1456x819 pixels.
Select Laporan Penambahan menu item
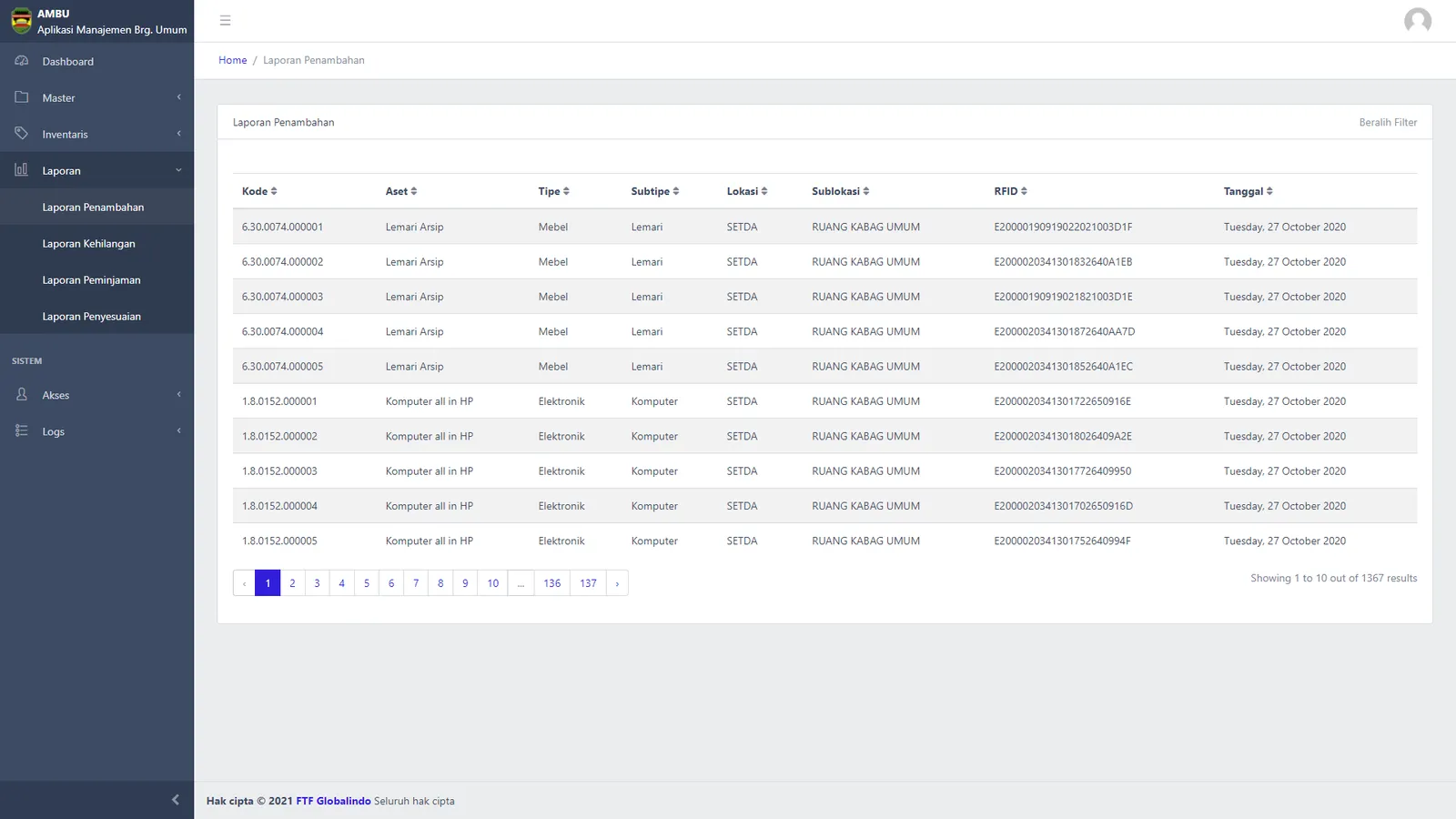coord(96,207)
